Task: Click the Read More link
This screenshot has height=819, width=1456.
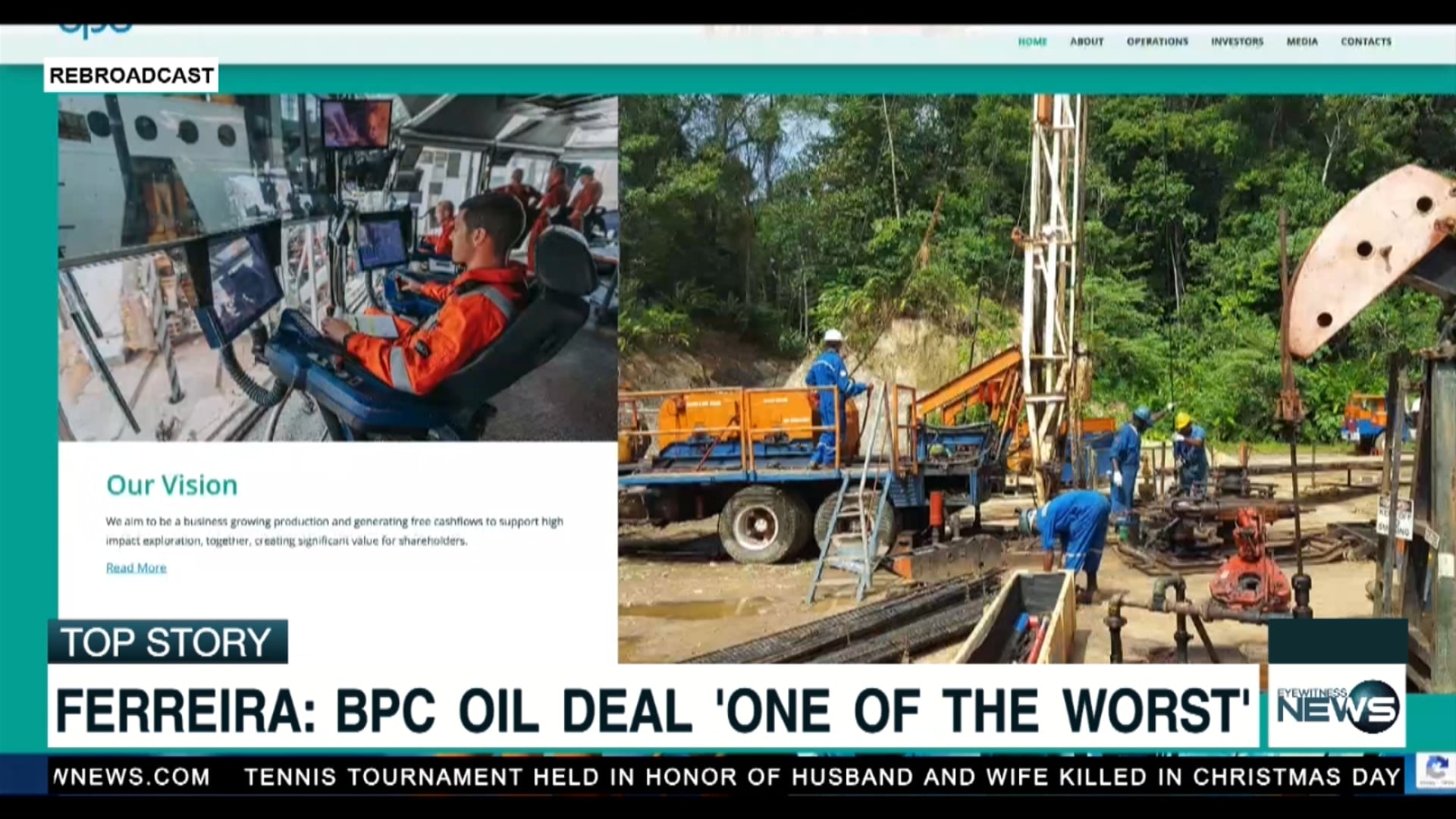Action: [x=136, y=567]
